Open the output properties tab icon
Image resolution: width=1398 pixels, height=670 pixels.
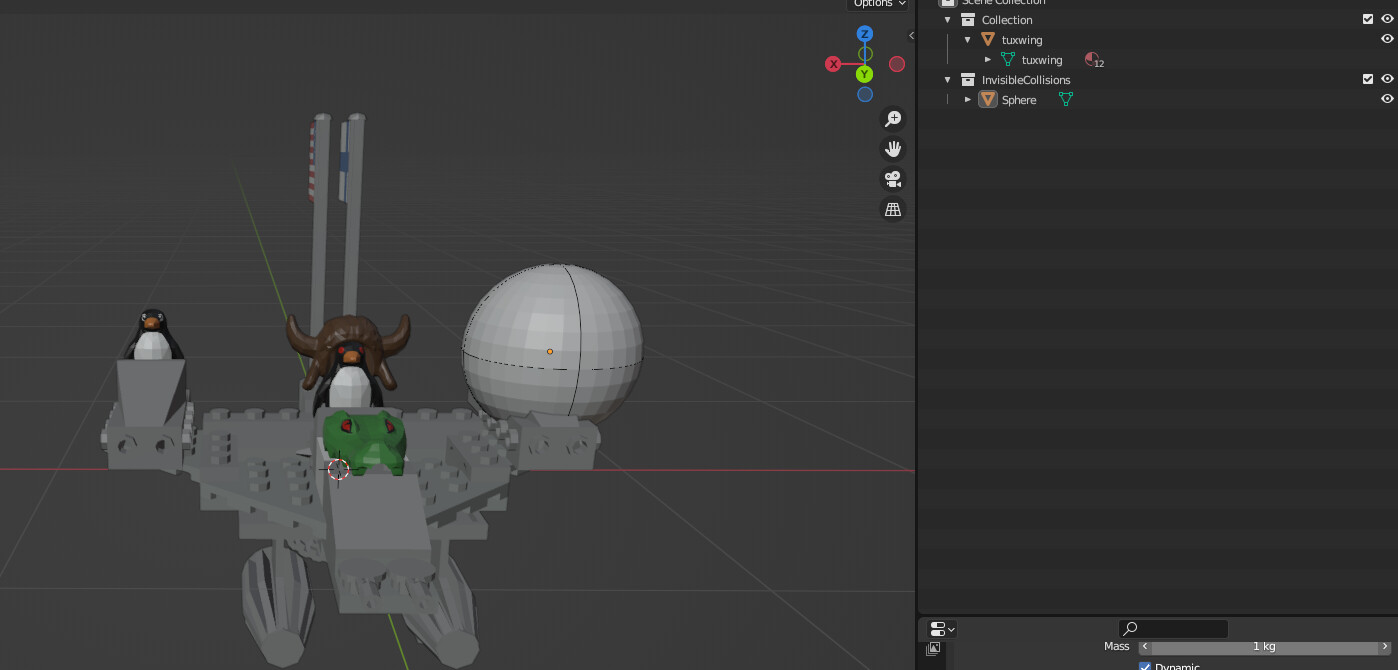[933, 649]
